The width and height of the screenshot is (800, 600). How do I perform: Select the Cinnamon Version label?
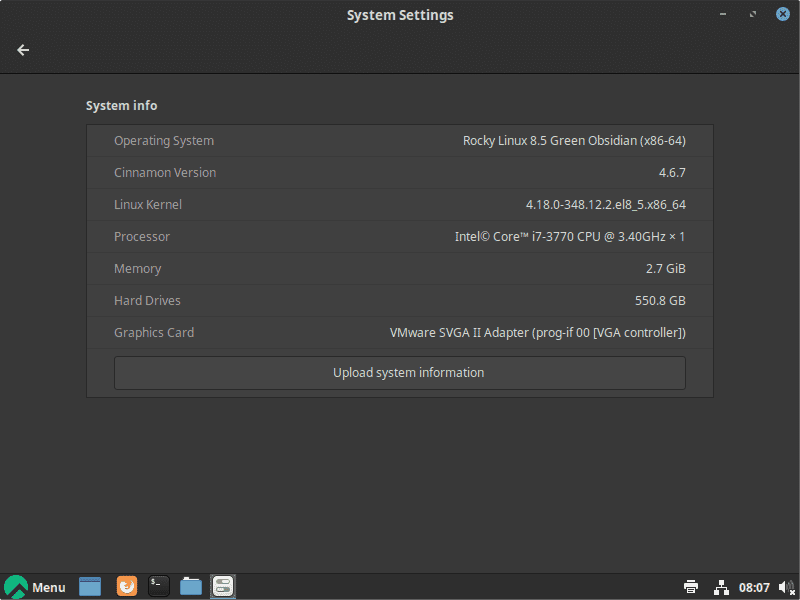point(165,172)
